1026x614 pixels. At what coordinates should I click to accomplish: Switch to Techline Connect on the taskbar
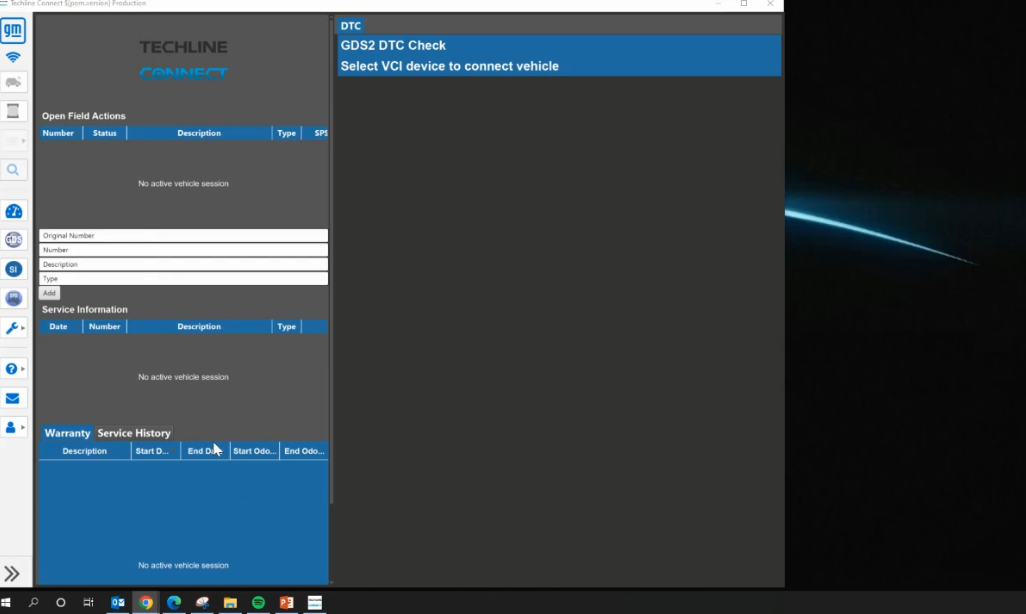(315, 602)
